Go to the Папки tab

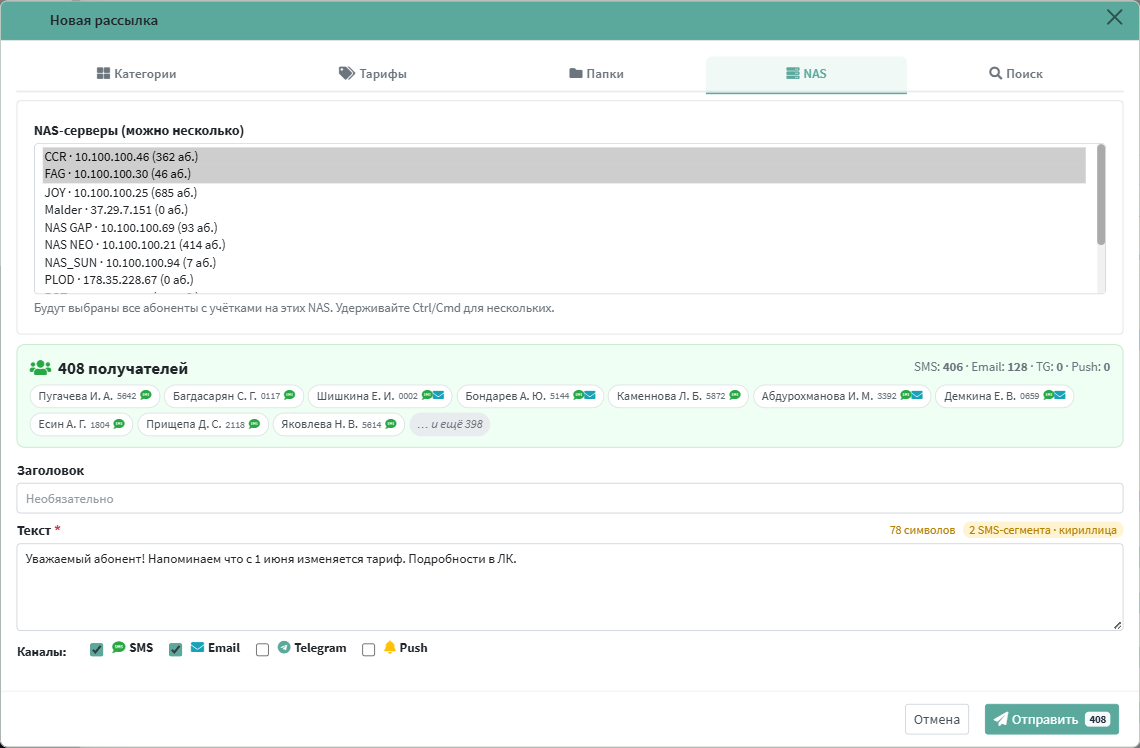point(596,73)
